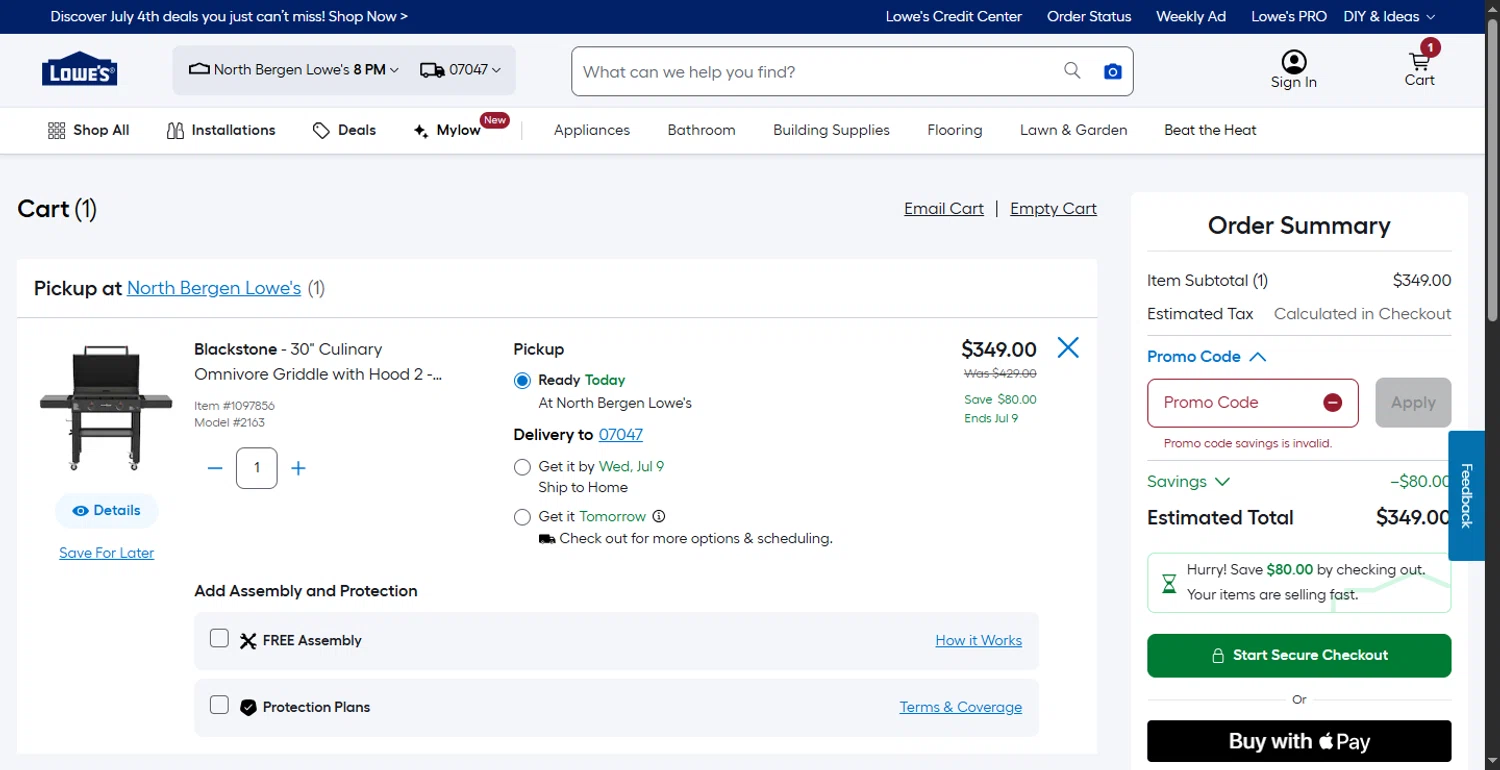Click Email Cart link
Image resolution: width=1500 pixels, height=770 pixels.
coord(944,208)
